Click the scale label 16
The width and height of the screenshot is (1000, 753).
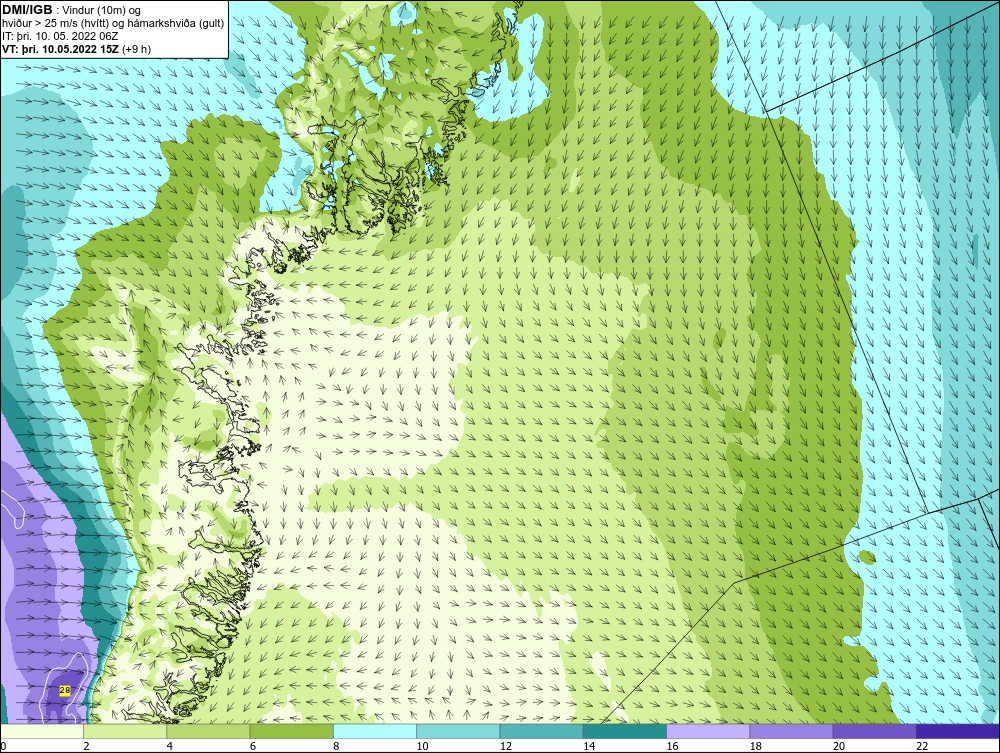pos(672,747)
